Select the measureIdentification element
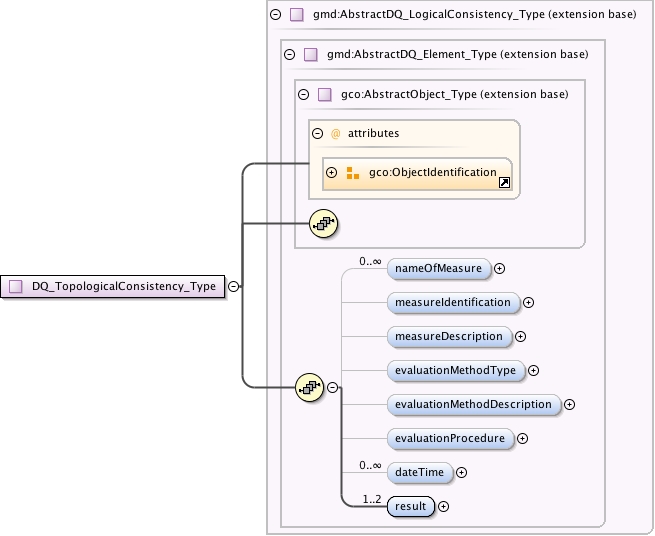The width and height of the screenshot is (655, 536). (x=453, y=302)
